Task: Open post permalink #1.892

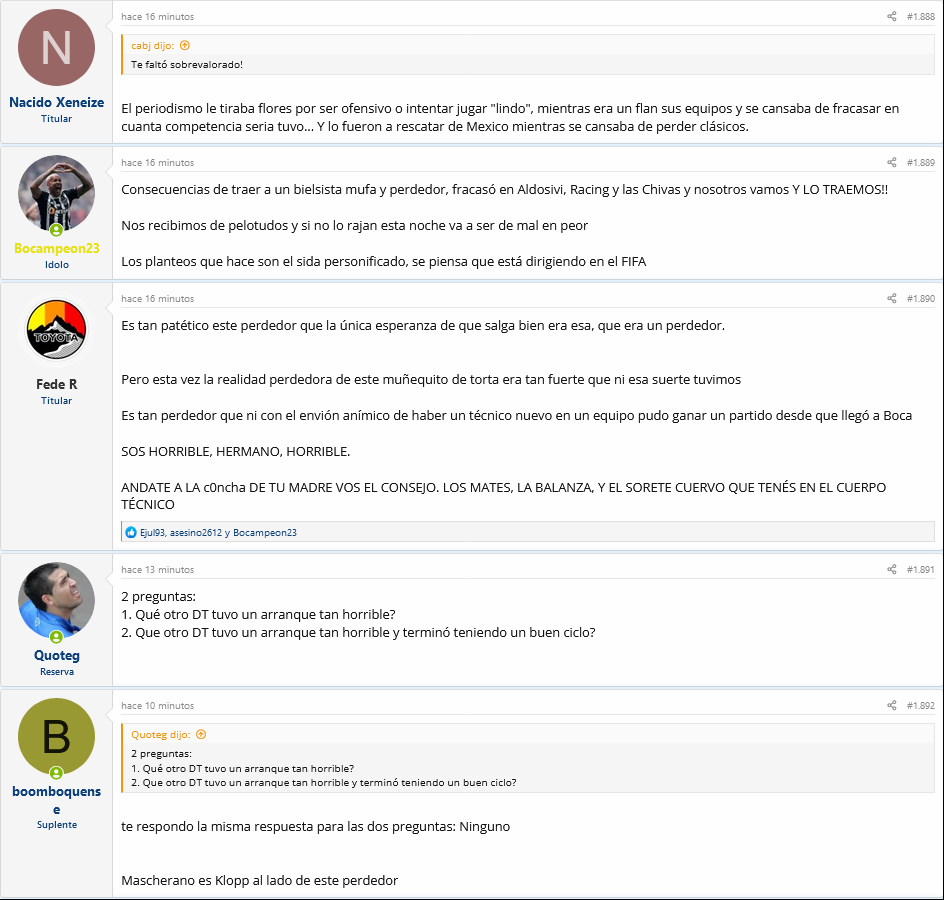Action: [x=921, y=705]
